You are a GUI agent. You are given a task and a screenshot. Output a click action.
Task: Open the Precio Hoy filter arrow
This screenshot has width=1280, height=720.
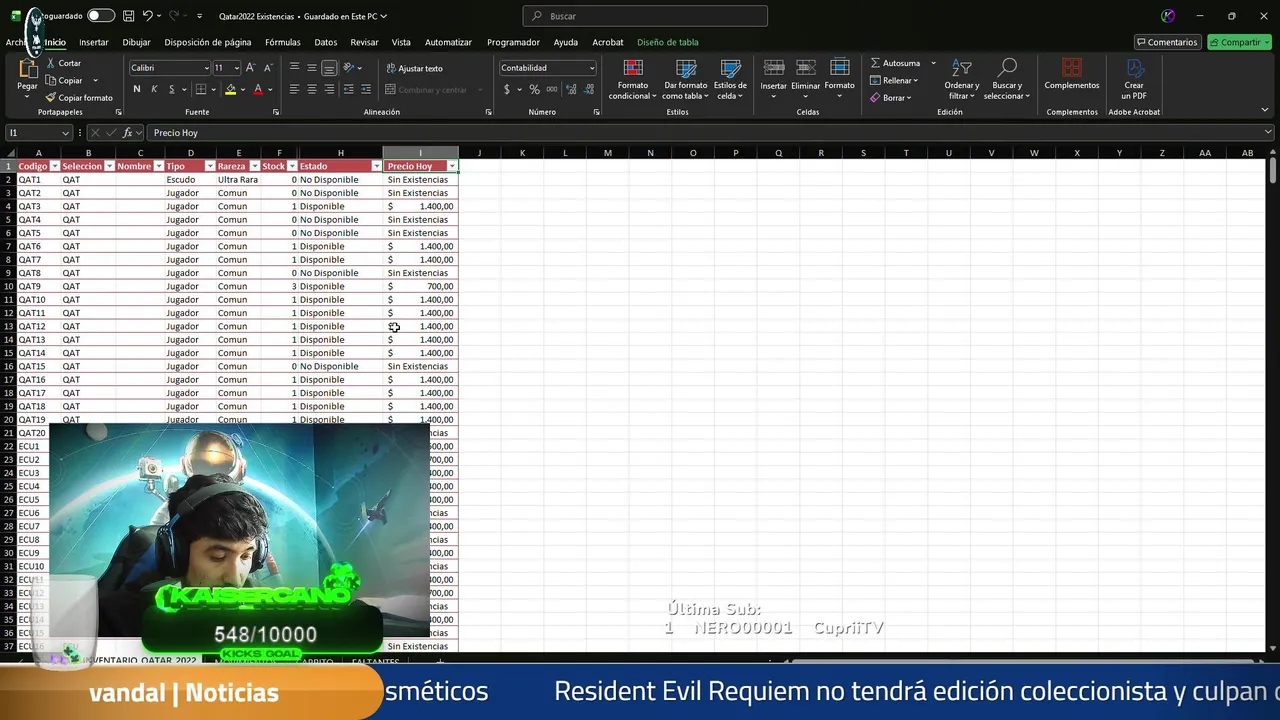(x=452, y=166)
